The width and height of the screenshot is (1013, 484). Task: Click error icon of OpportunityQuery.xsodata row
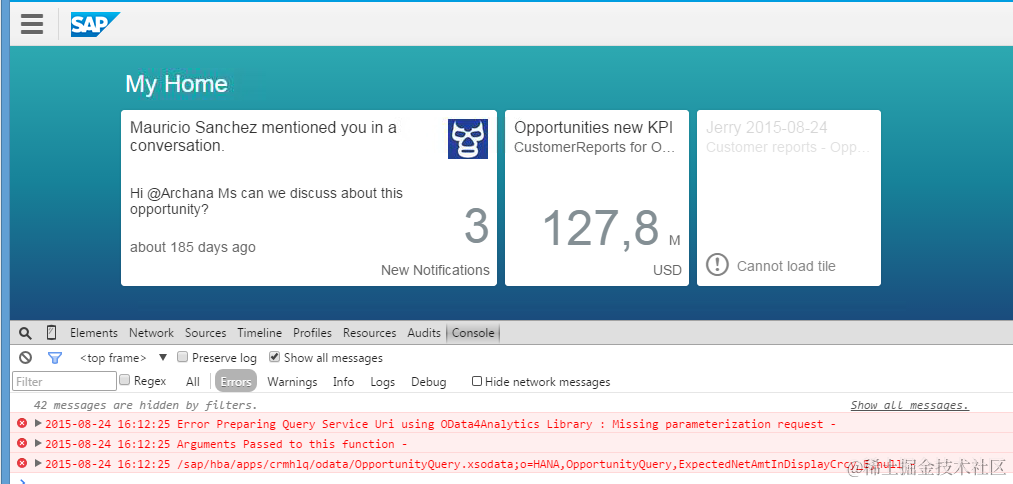tap(22, 463)
